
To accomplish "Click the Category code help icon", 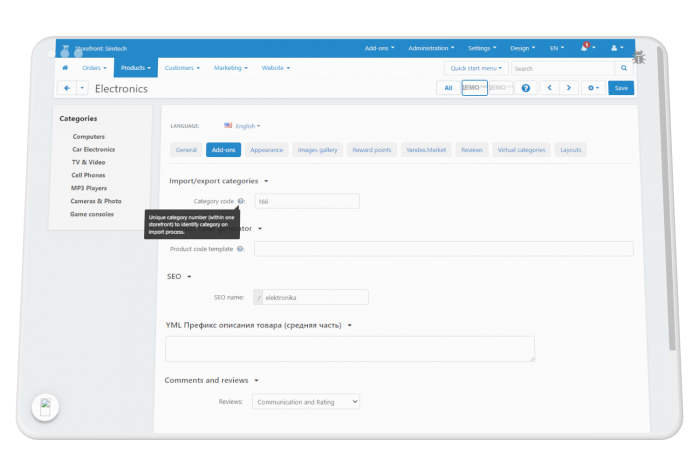I will pyautogui.click(x=241, y=201).
